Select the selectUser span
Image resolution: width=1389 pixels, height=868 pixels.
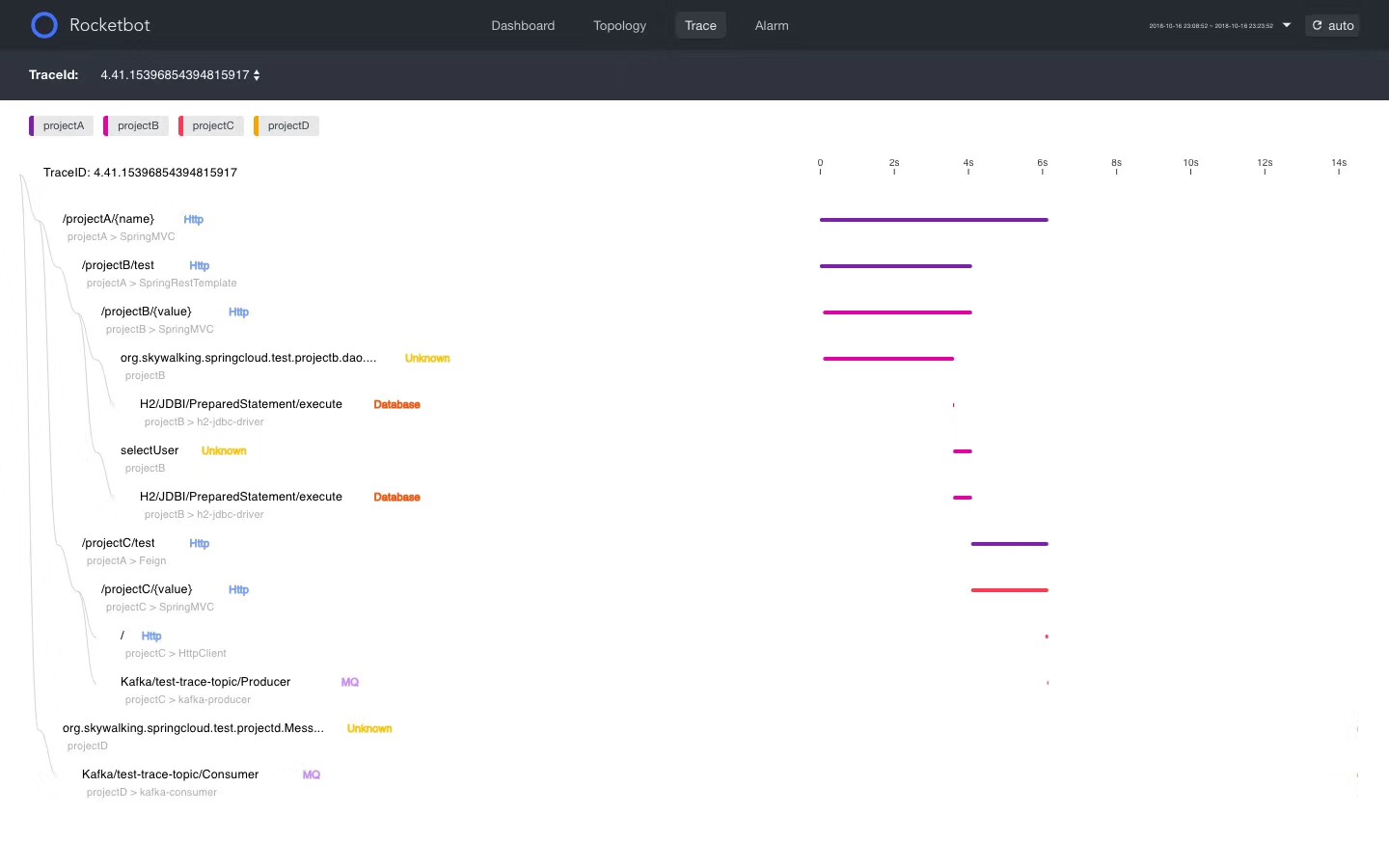(150, 450)
